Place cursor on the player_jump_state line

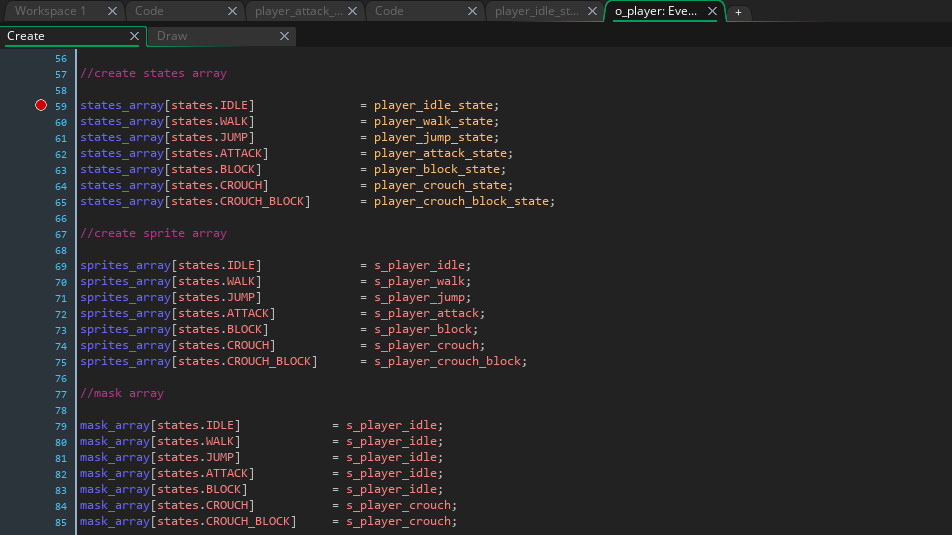click(x=434, y=137)
